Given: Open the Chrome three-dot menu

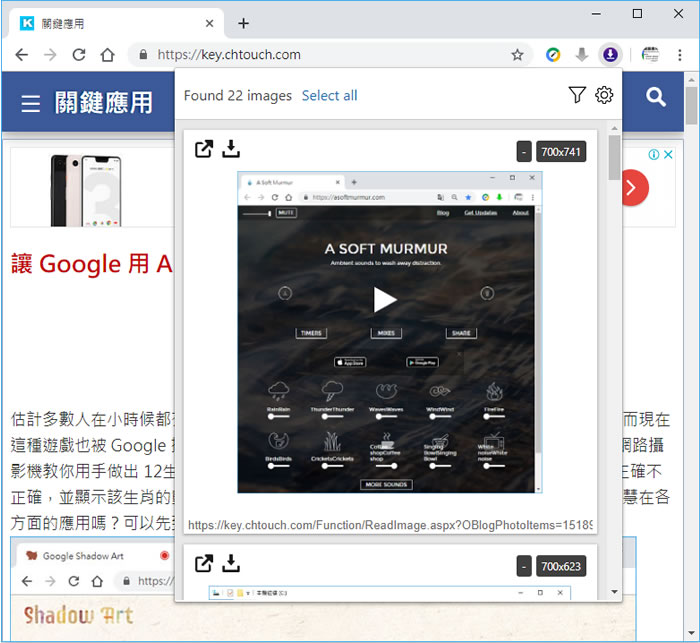Looking at the screenshot, I should coord(679,55).
